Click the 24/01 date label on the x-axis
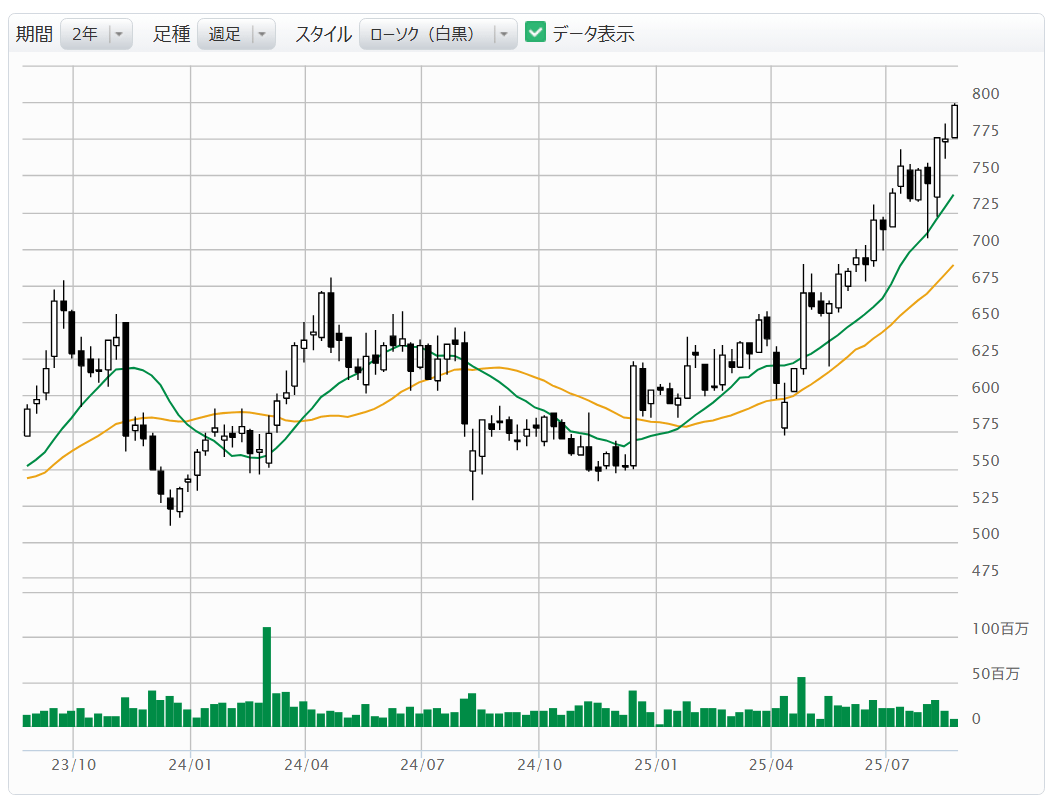Viewport: 1059px width, 805px height. [x=190, y=765]
